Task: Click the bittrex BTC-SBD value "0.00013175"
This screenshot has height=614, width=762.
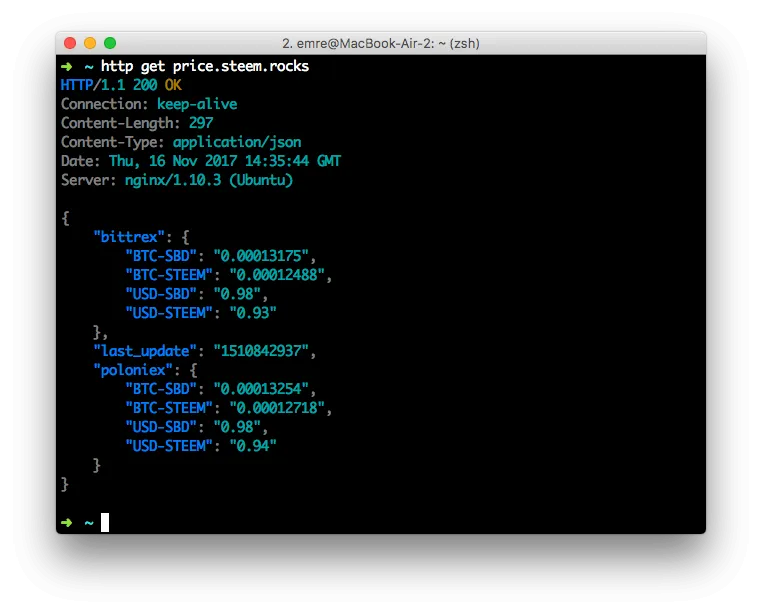Action: tap(261, 256)
